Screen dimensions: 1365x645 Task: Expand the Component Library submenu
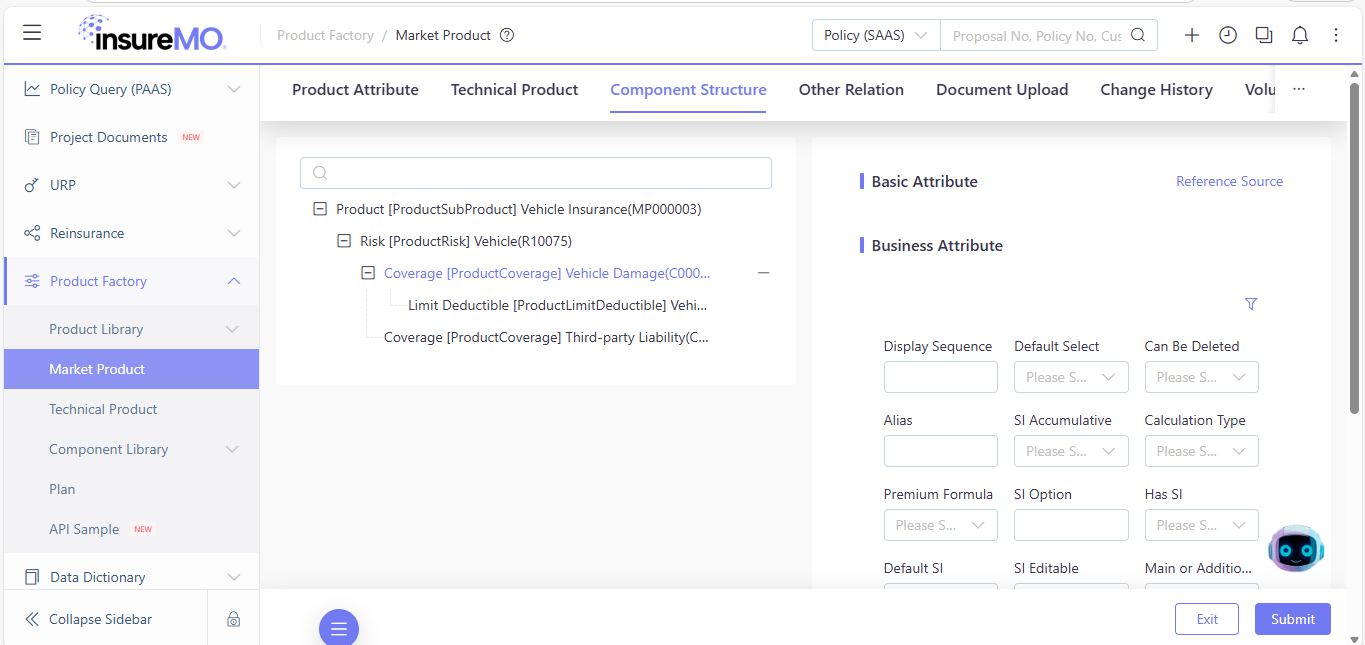(x=232, y=449)
